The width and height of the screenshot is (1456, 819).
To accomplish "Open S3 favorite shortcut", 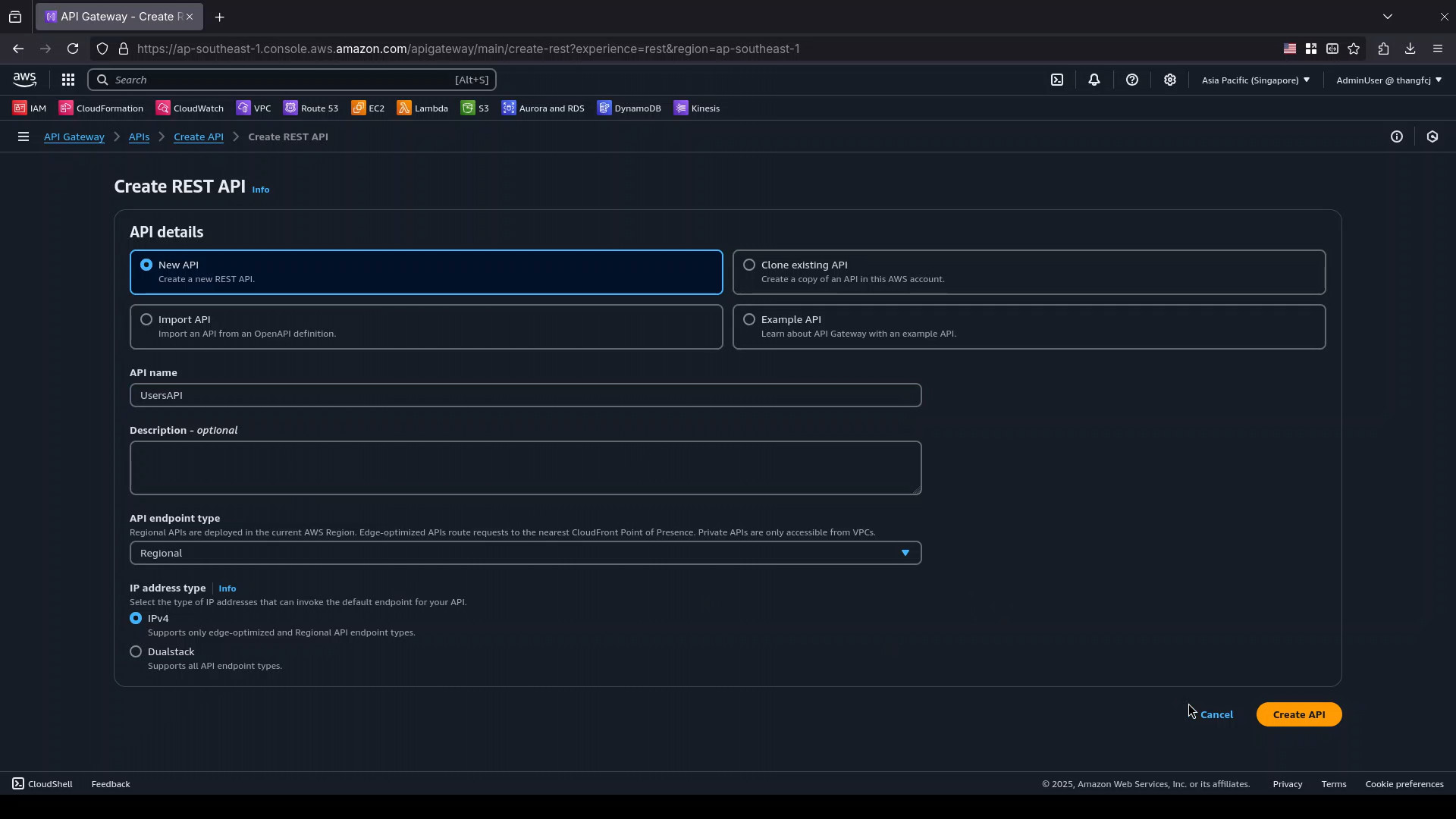I will [475, 108].
